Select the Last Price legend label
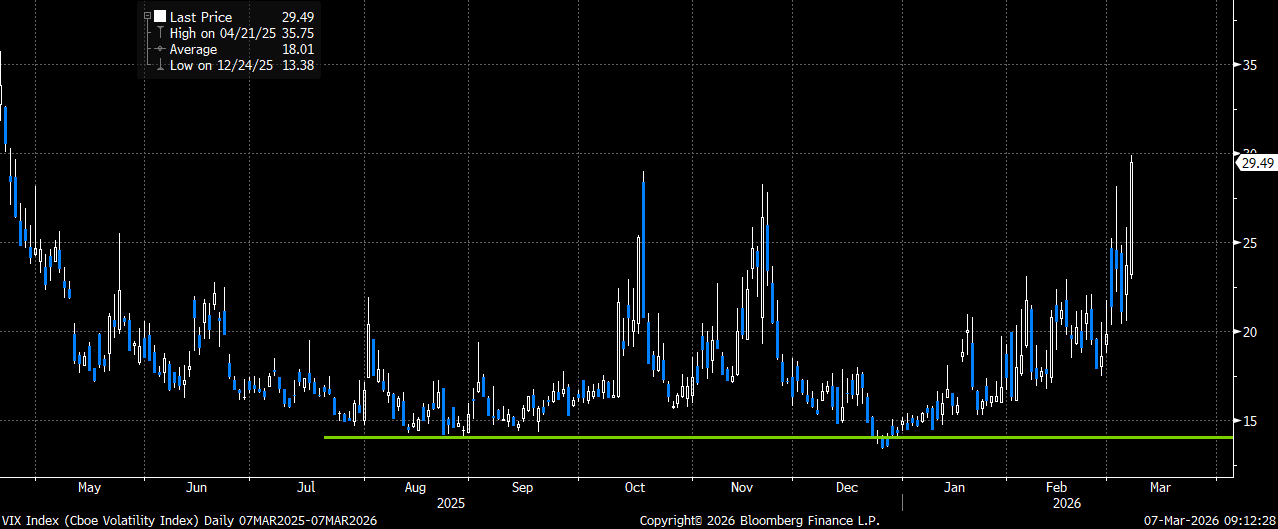This screenshot has width=1278, height=529. point(201,17)
